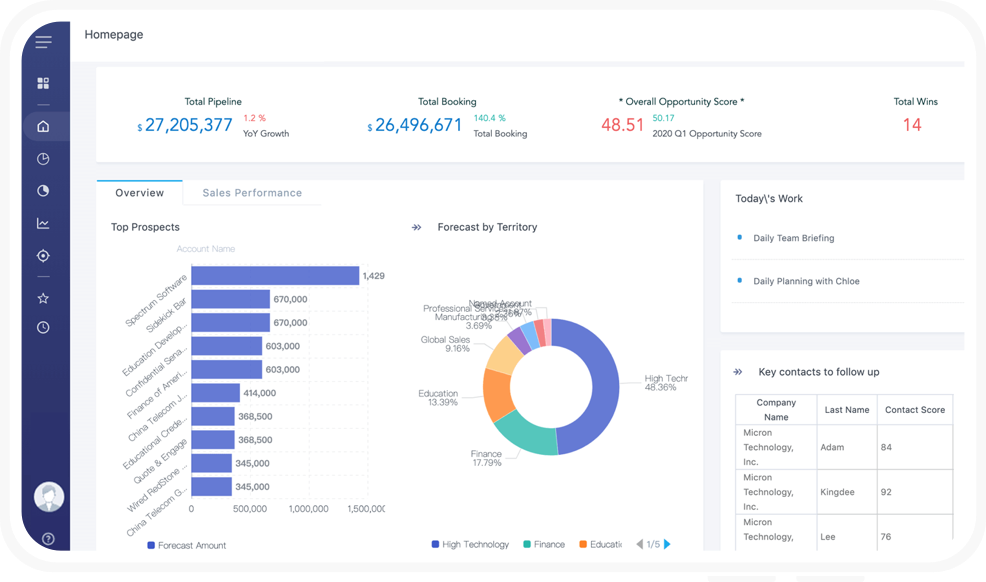Open the user avatar profile picture
The height and width of the screenshot is (582, 986).
(49, 497)
